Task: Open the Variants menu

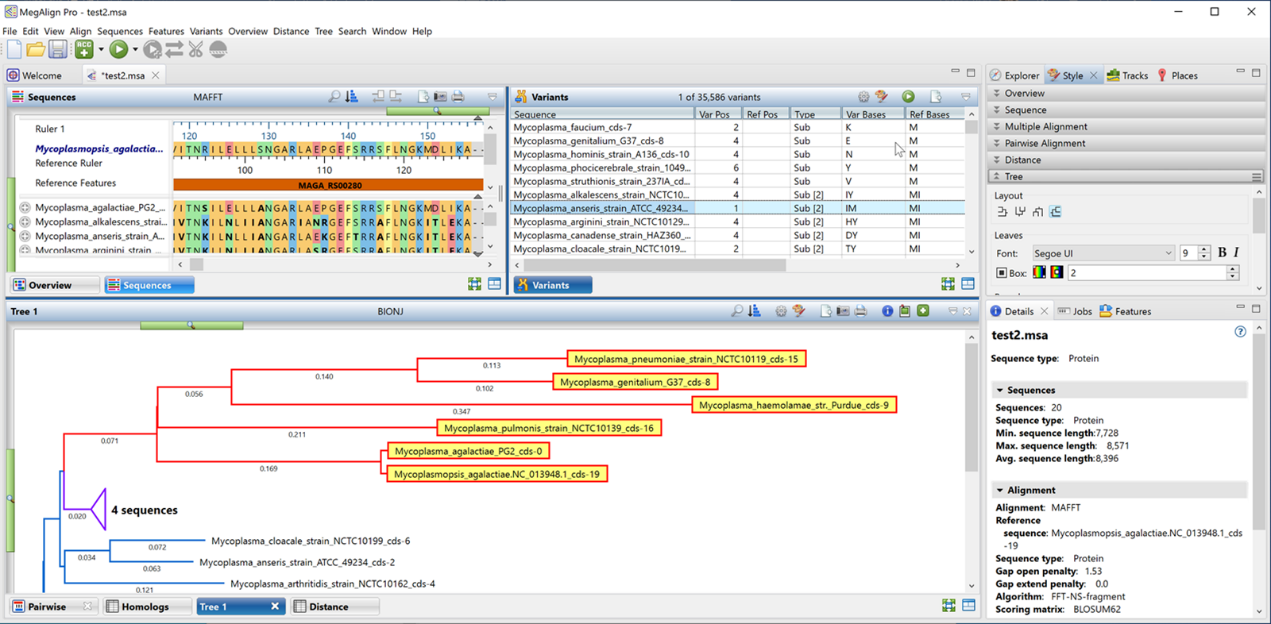Action: pos(206,31)
